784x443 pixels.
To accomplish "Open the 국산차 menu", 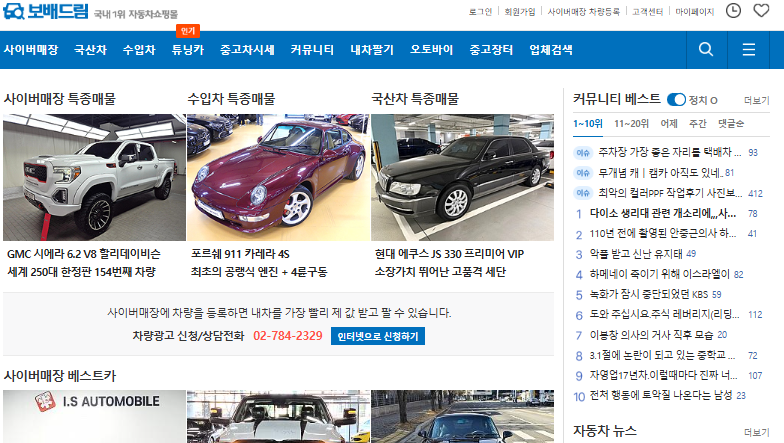I will 90,50.
